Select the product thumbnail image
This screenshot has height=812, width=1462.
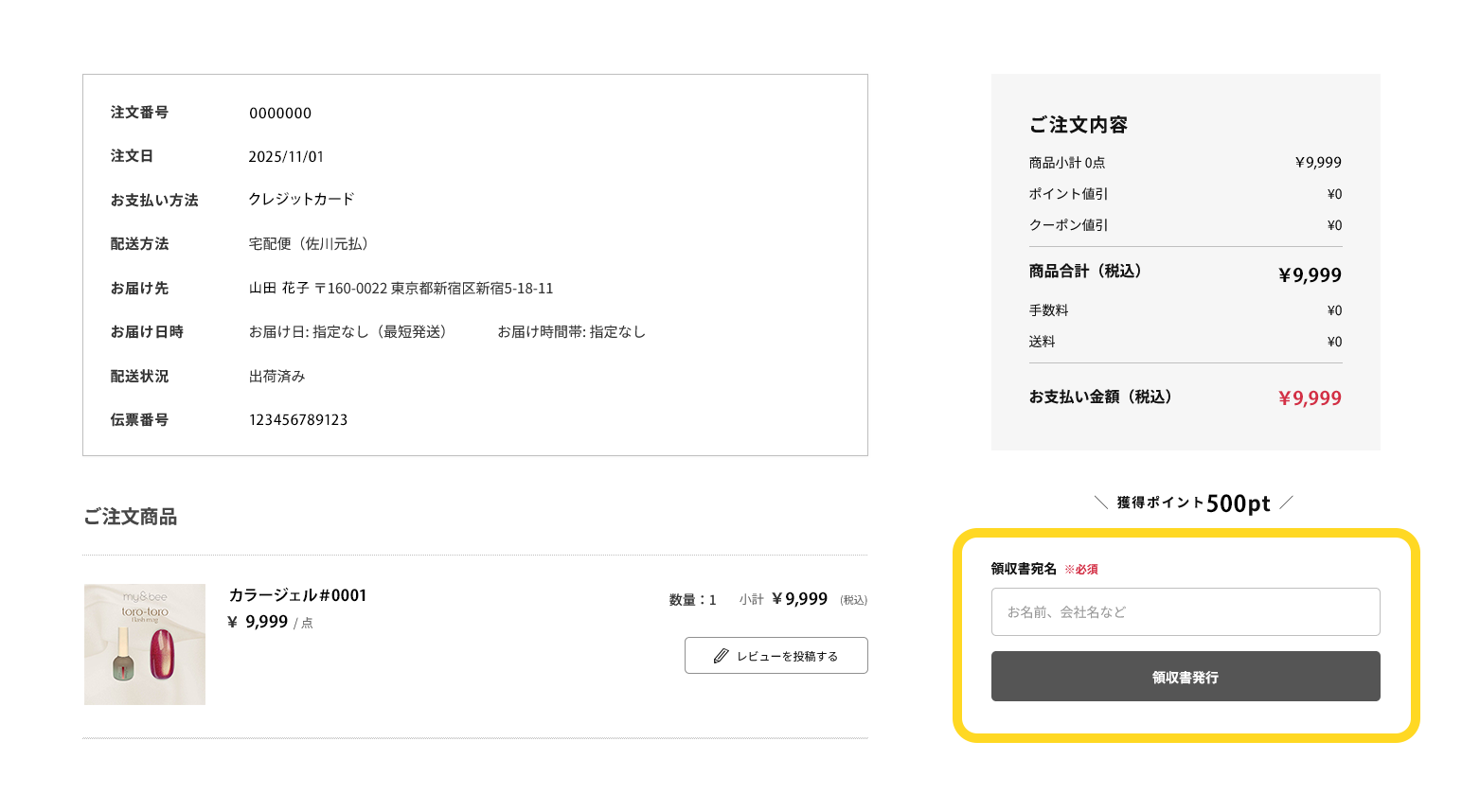(144, 644)
